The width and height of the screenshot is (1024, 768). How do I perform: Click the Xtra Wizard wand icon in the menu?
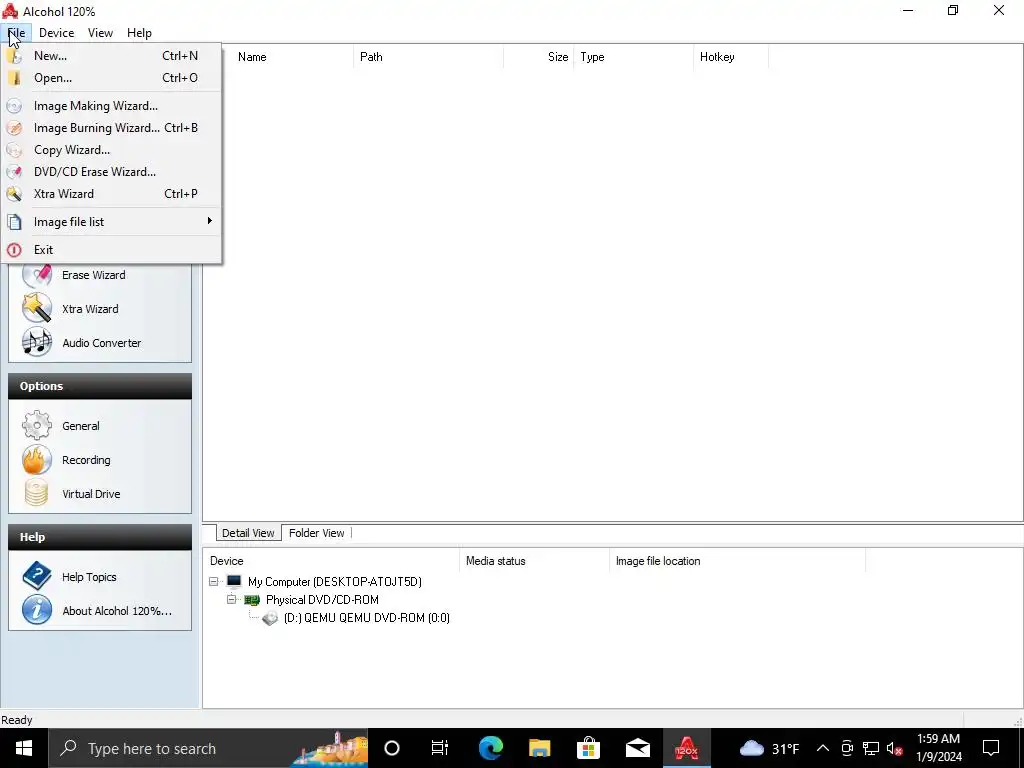point(14,194)
